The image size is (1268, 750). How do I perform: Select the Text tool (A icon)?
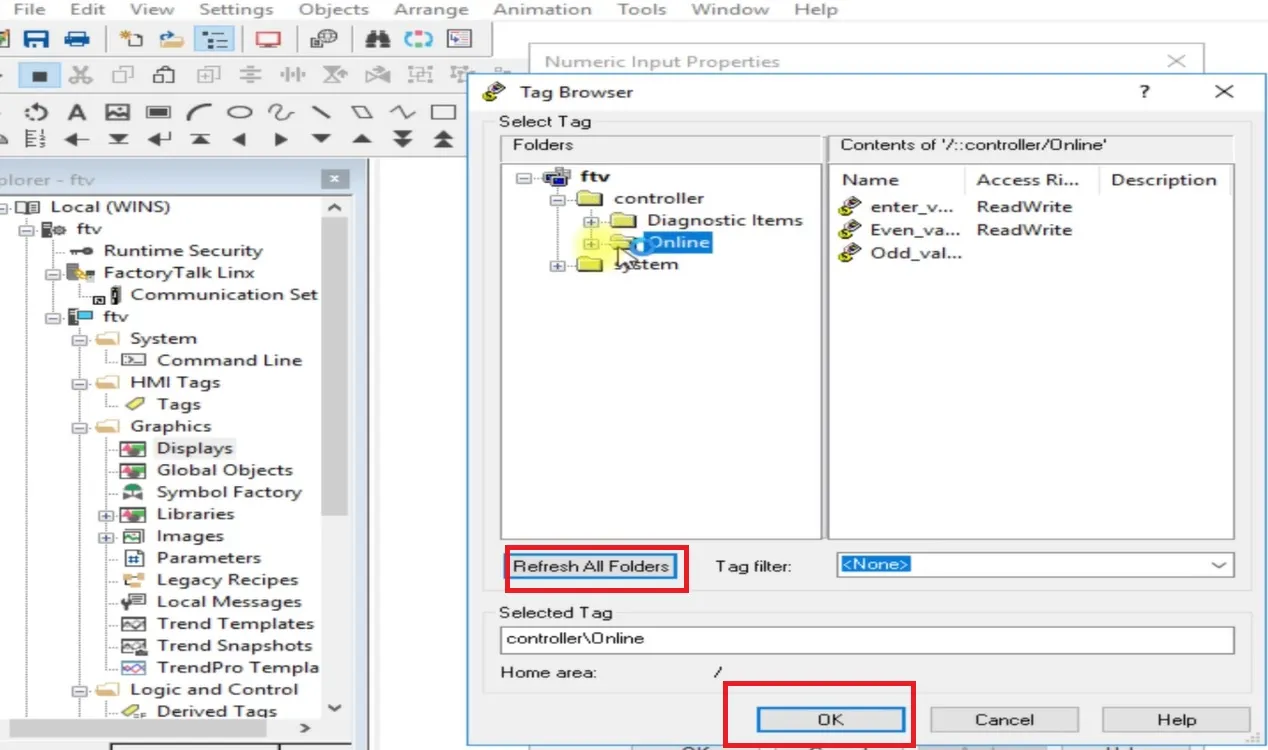coord(77,112)
